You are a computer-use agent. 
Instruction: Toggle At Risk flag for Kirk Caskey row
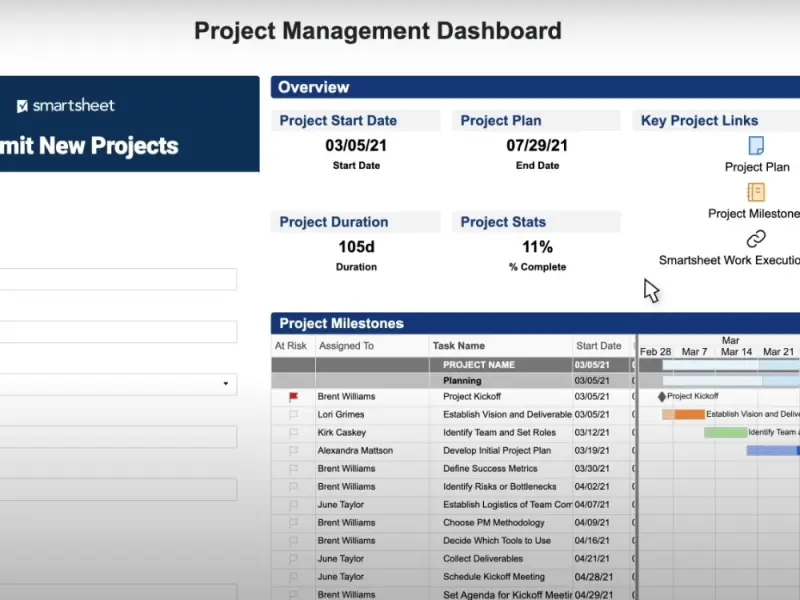[x=293, y=433]
